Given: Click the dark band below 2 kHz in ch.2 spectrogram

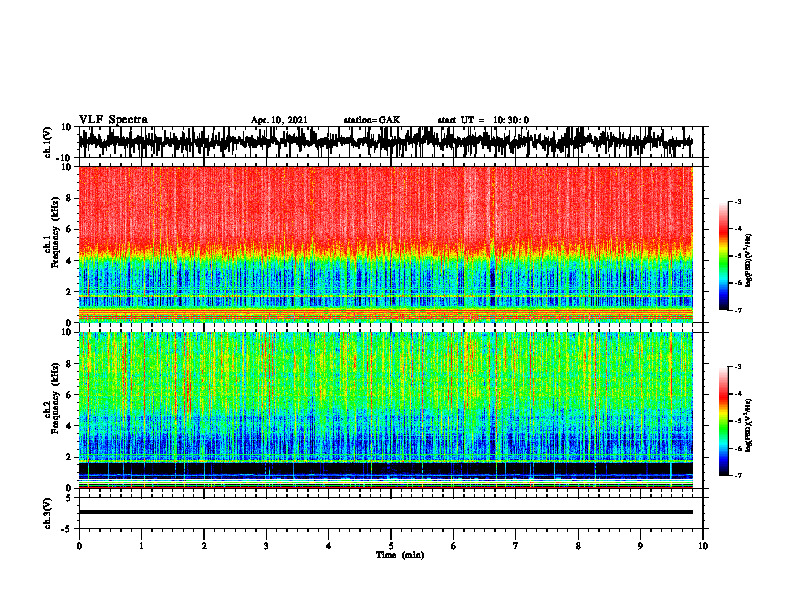Looking at the screenshot, I should [385, 469].
